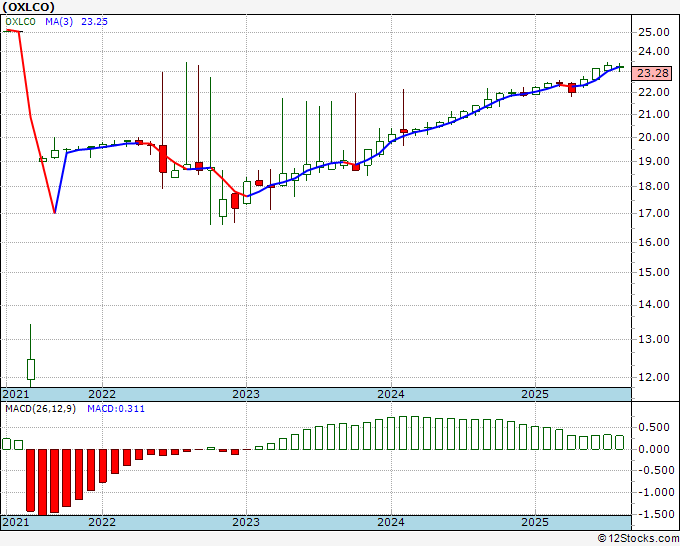Click the 19.00 price axis label
The width and height of the screenshot is (680, 546).
coord(654,161)
